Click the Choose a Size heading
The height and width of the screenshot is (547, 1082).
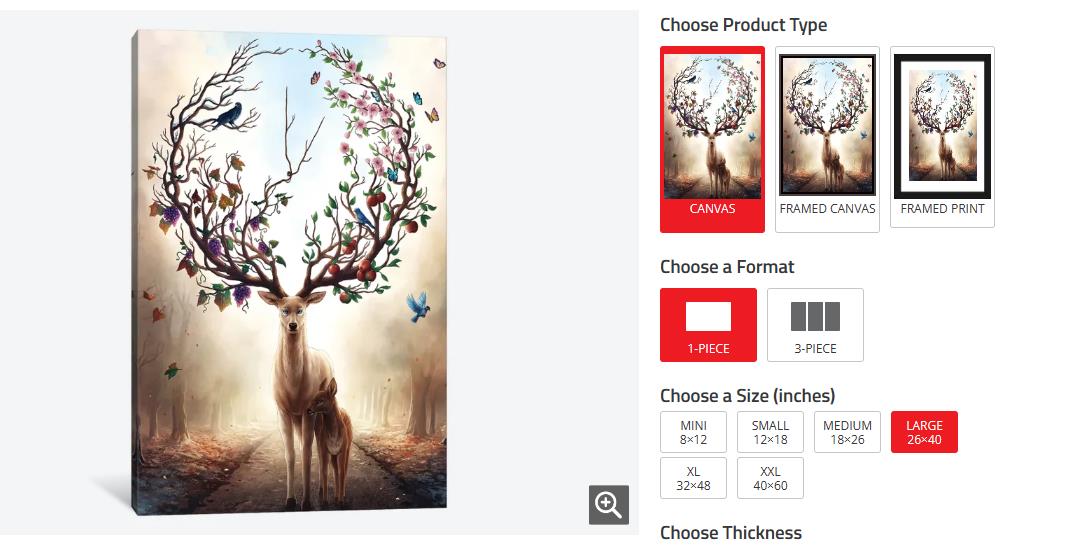coord(747,396)
